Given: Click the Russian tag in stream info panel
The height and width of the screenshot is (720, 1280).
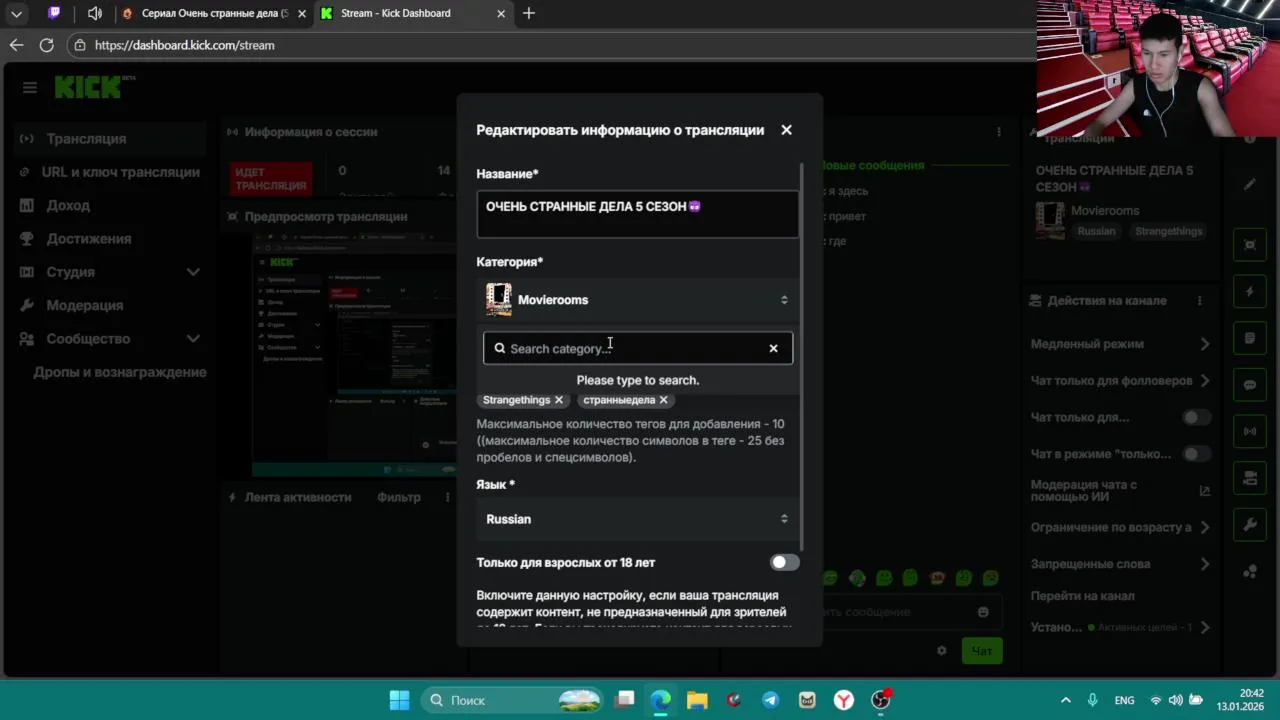Looking at the screenshot, I should click(x=1096, y=231).
